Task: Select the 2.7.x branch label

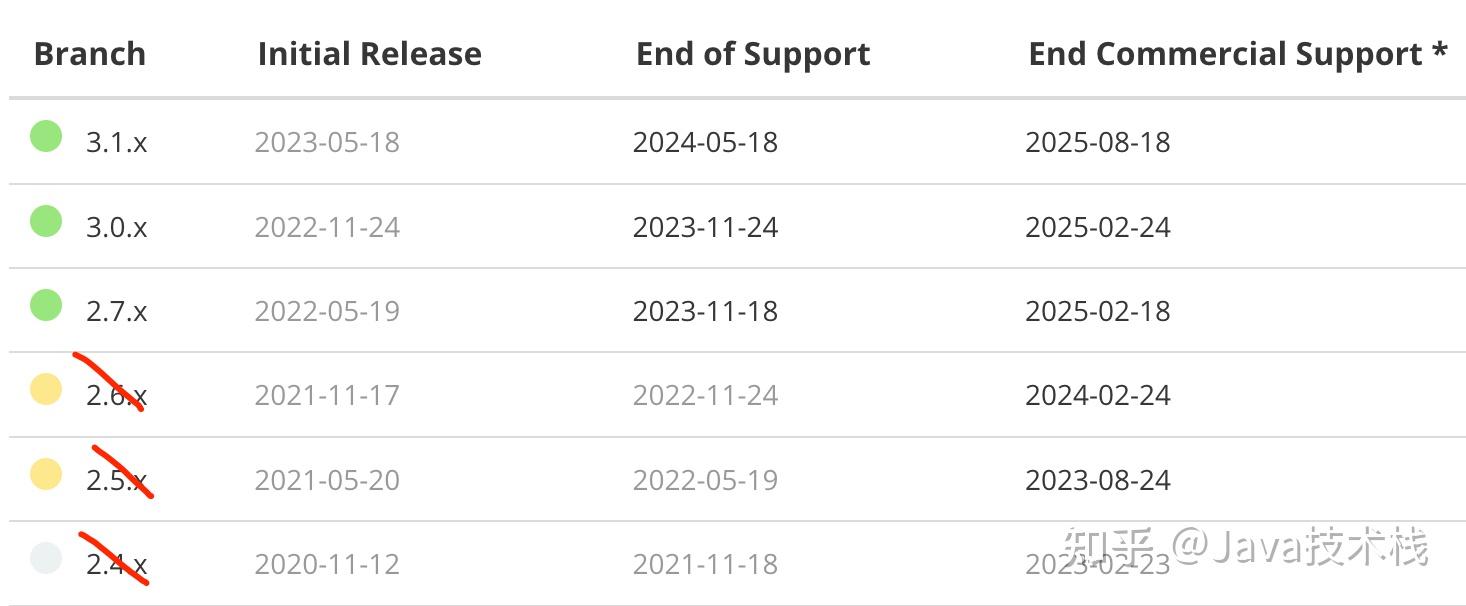Action: [116, 312]
